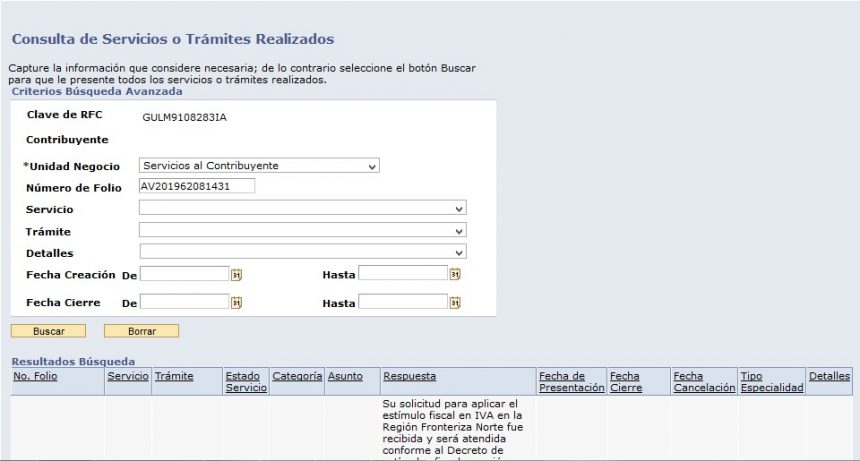Click the Fecha Cancelación column header
Screen dimensions: 860x461
point(703,382)
